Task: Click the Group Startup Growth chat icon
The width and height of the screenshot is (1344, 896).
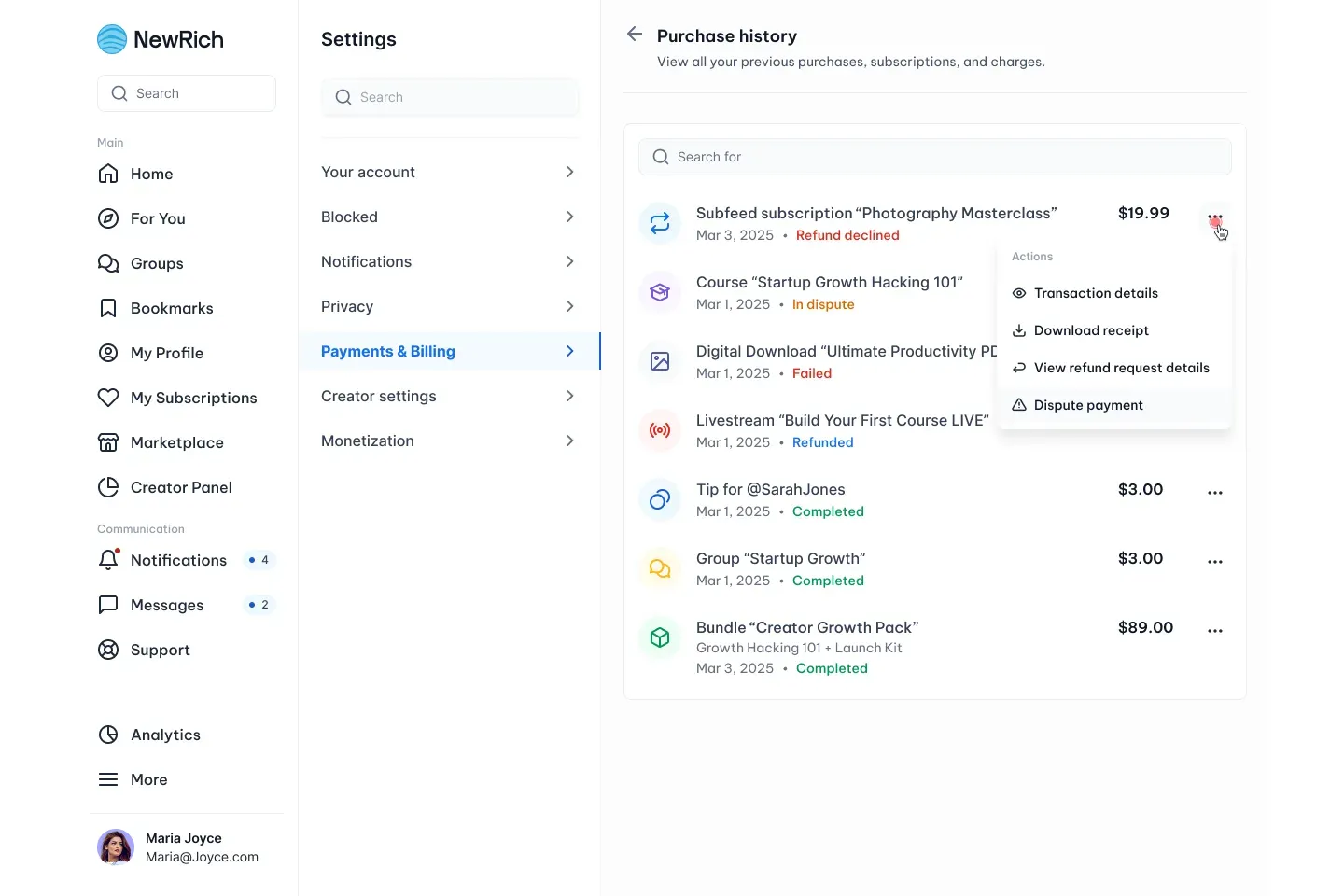Action: coord(660,568)
